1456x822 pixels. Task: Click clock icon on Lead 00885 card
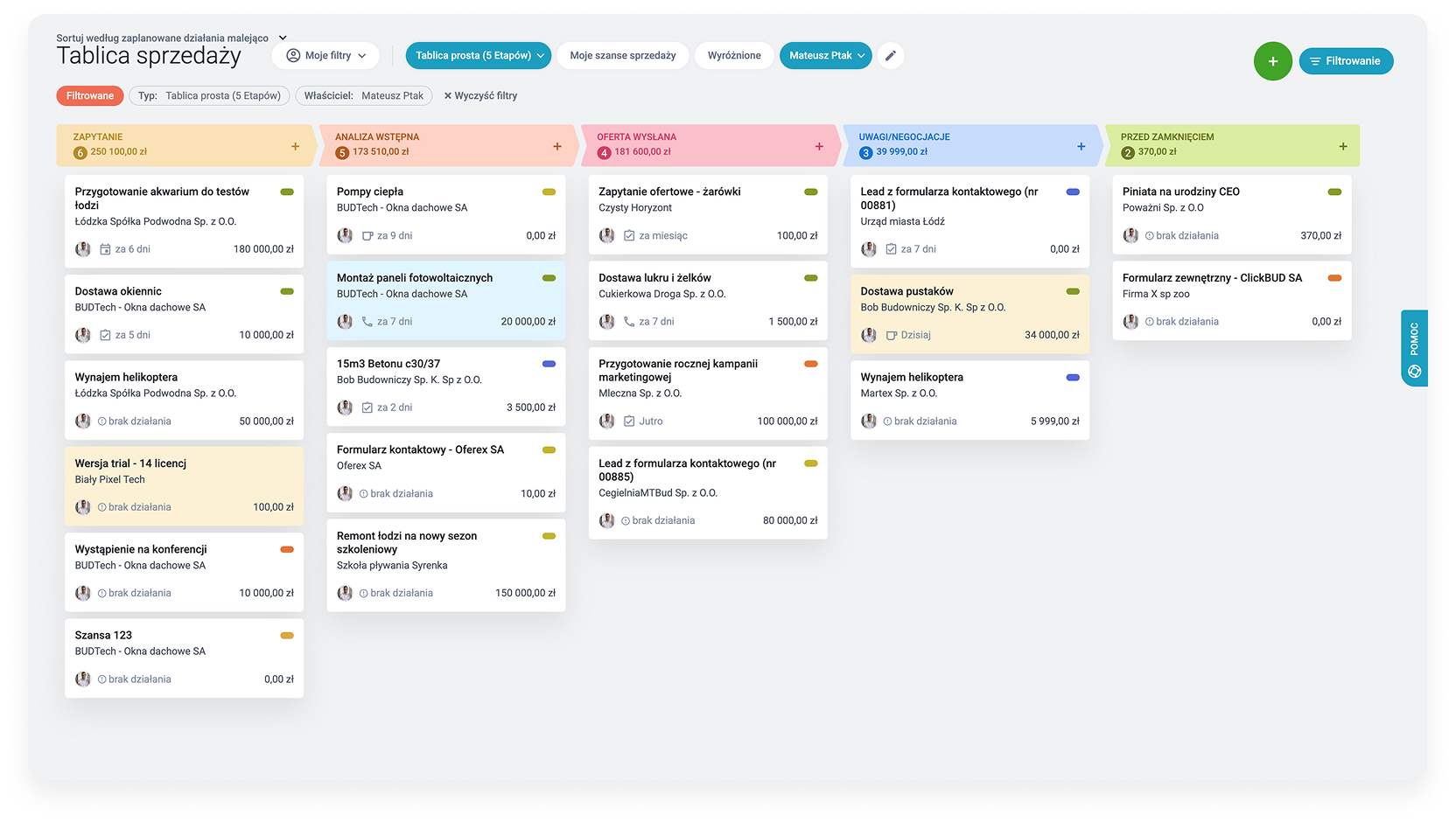(626, 521)
